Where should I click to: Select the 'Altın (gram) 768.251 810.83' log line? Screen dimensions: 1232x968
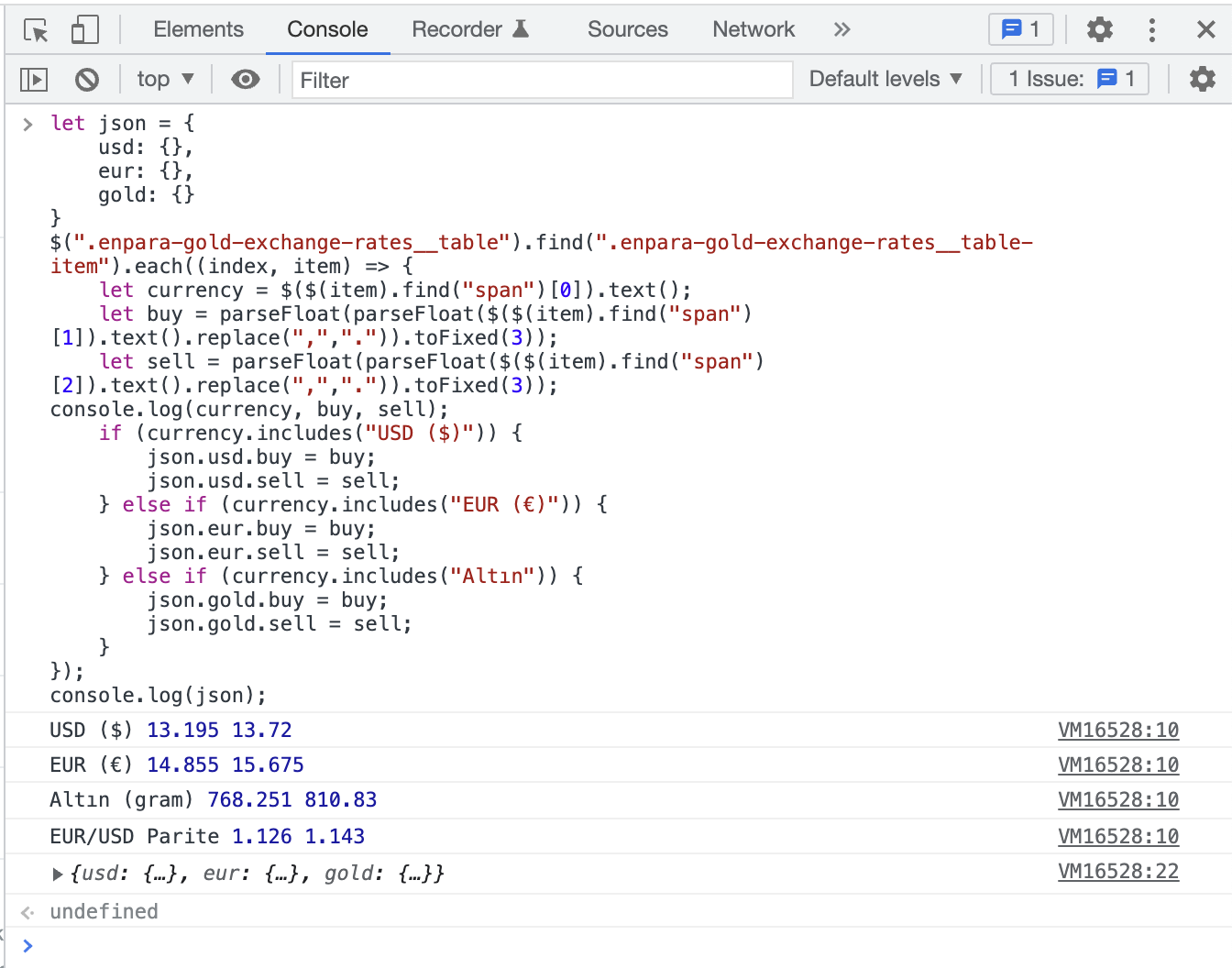(214, 799)
